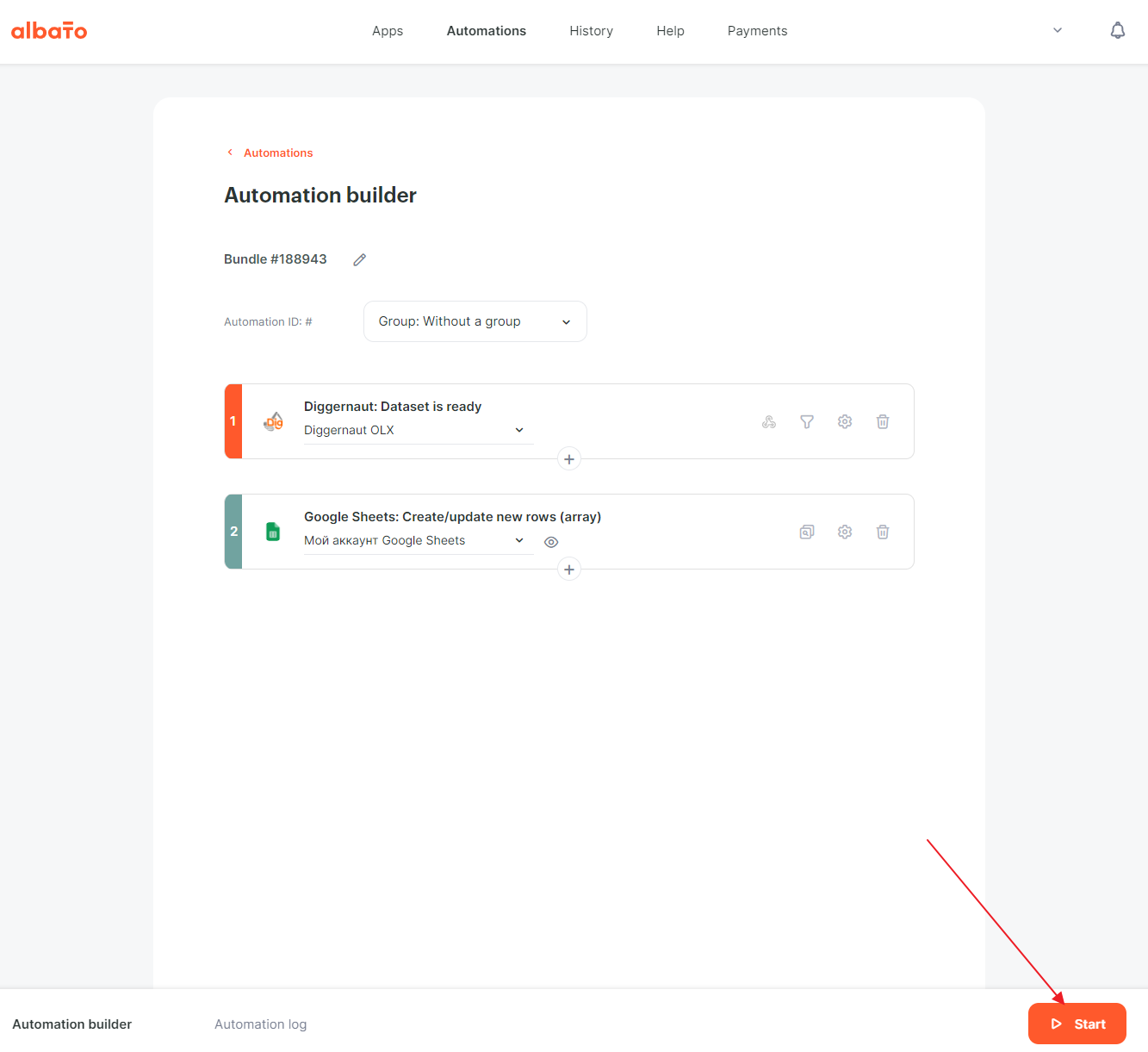Delete the Google Sheets step with trash icon
This screenshot has width=1148, height=1052.
[883, 532]
